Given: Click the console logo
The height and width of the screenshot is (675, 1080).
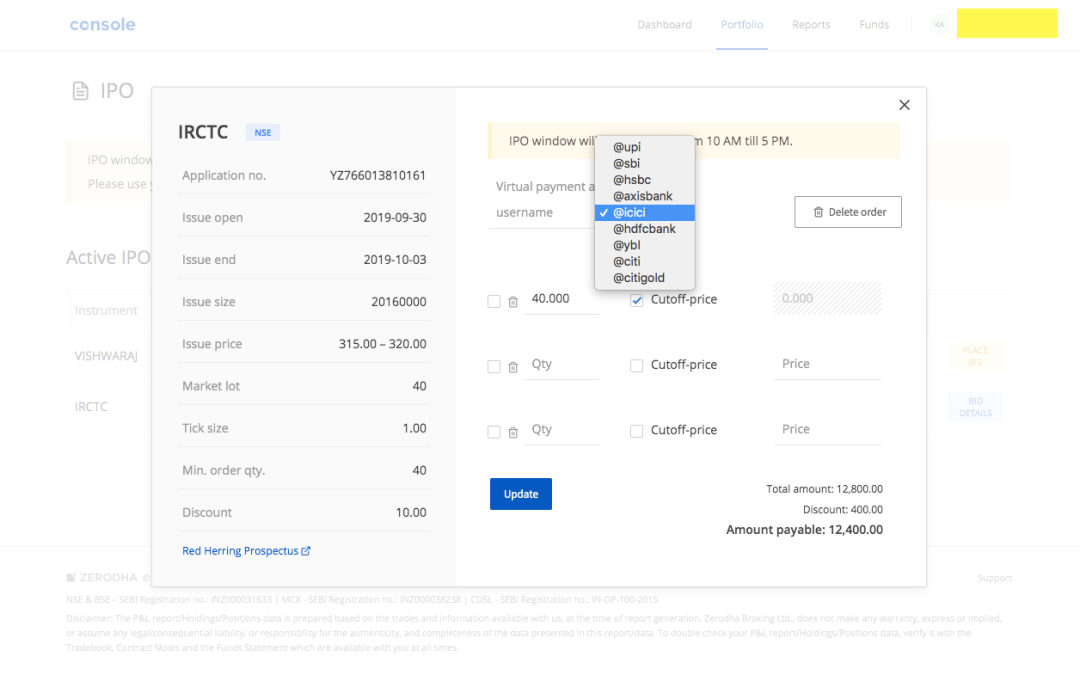Looking at the screenshot, I should coord(103,25).
